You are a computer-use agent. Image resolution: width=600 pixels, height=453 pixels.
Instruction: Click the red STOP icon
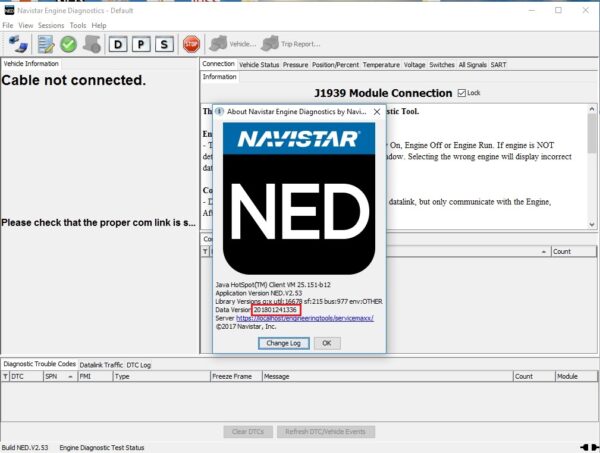coord(191,44)
